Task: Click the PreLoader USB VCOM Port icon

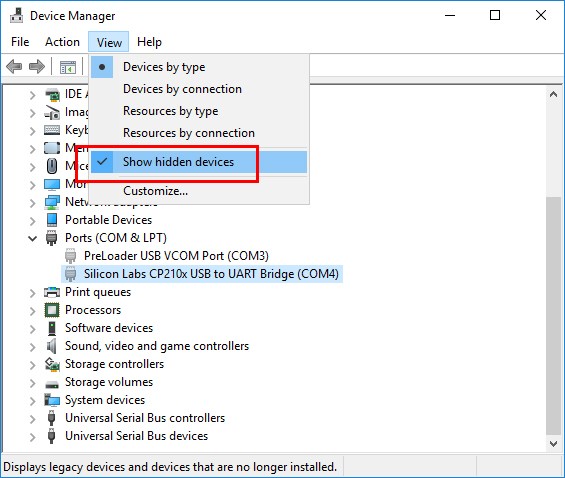Action: 71,256
